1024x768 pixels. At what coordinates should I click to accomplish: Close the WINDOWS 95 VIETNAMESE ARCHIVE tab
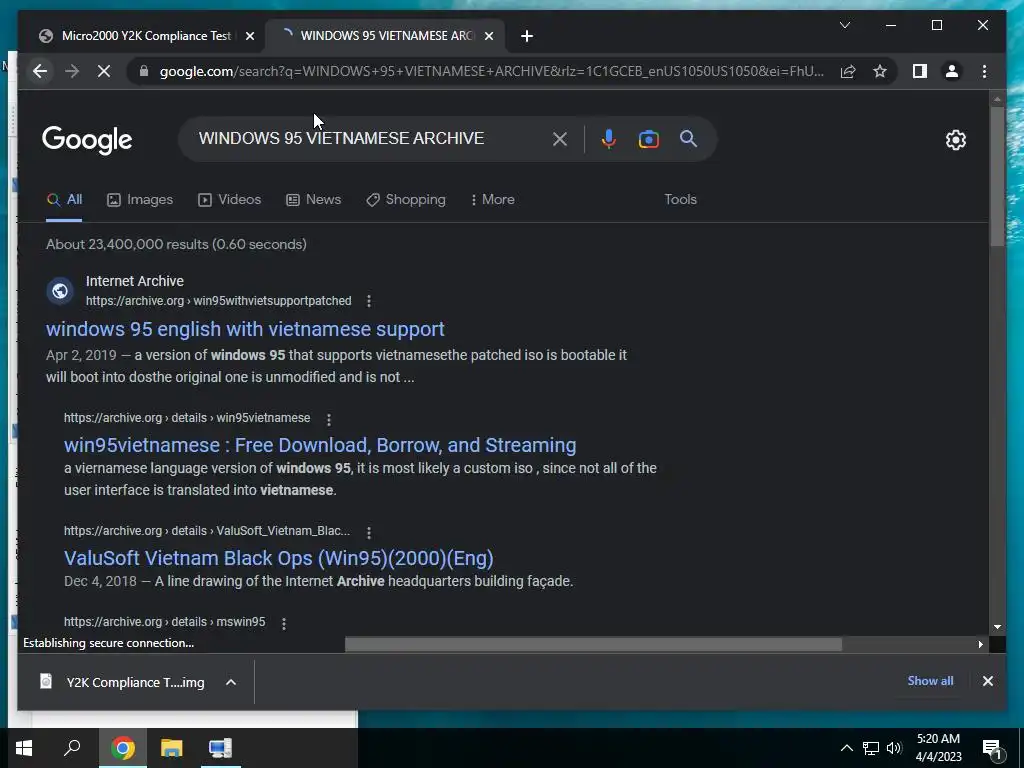tap(488, 36)
